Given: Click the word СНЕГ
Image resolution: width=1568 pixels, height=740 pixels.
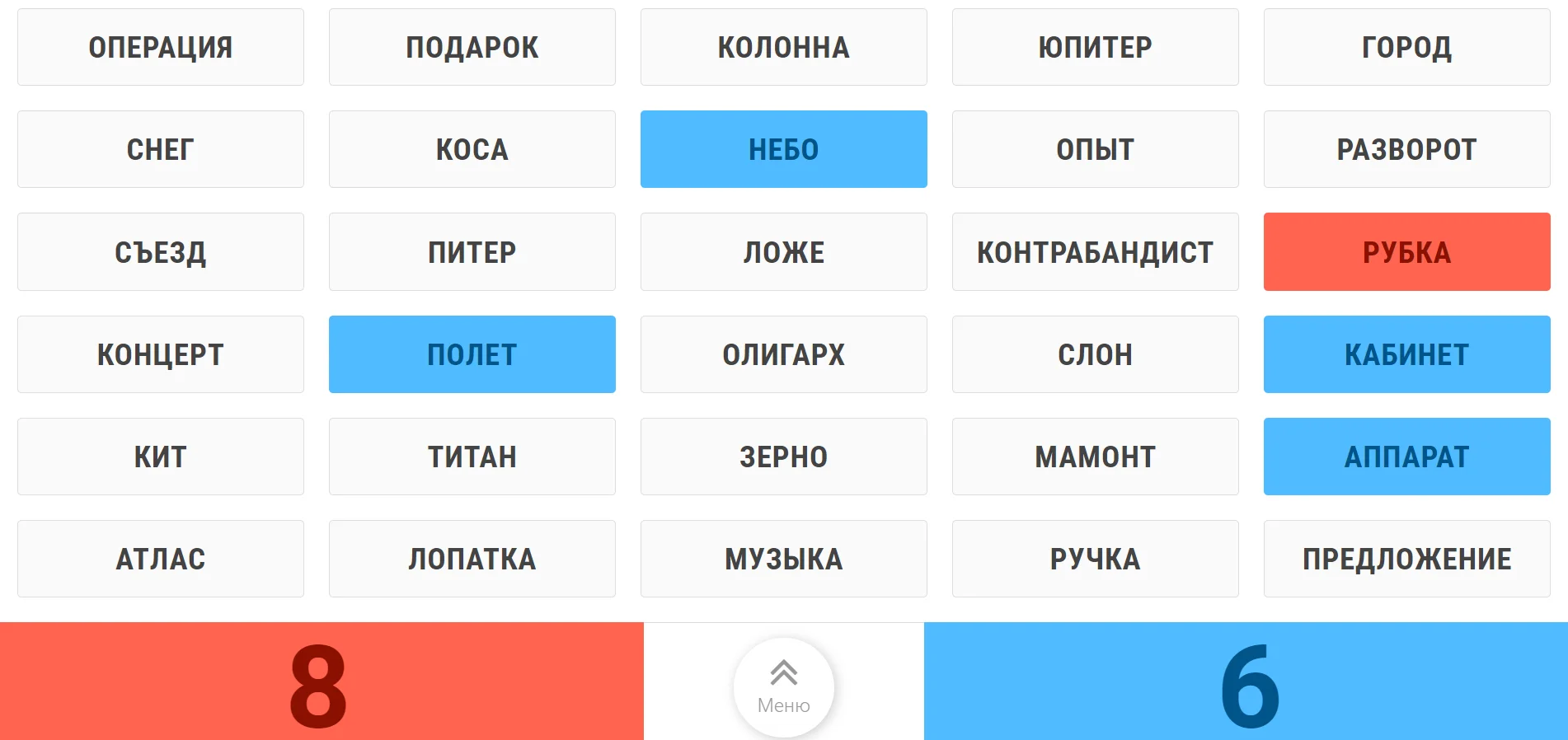Looking at the screenshot, I should point(160,149).
